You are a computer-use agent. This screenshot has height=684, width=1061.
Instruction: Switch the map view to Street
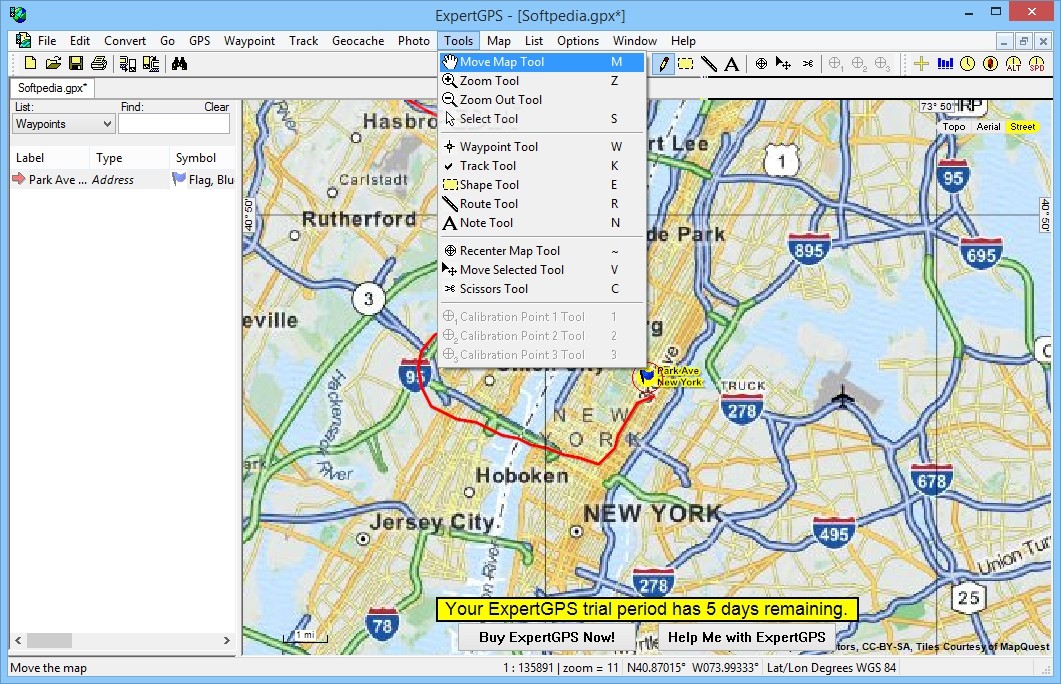point(1022,127)
